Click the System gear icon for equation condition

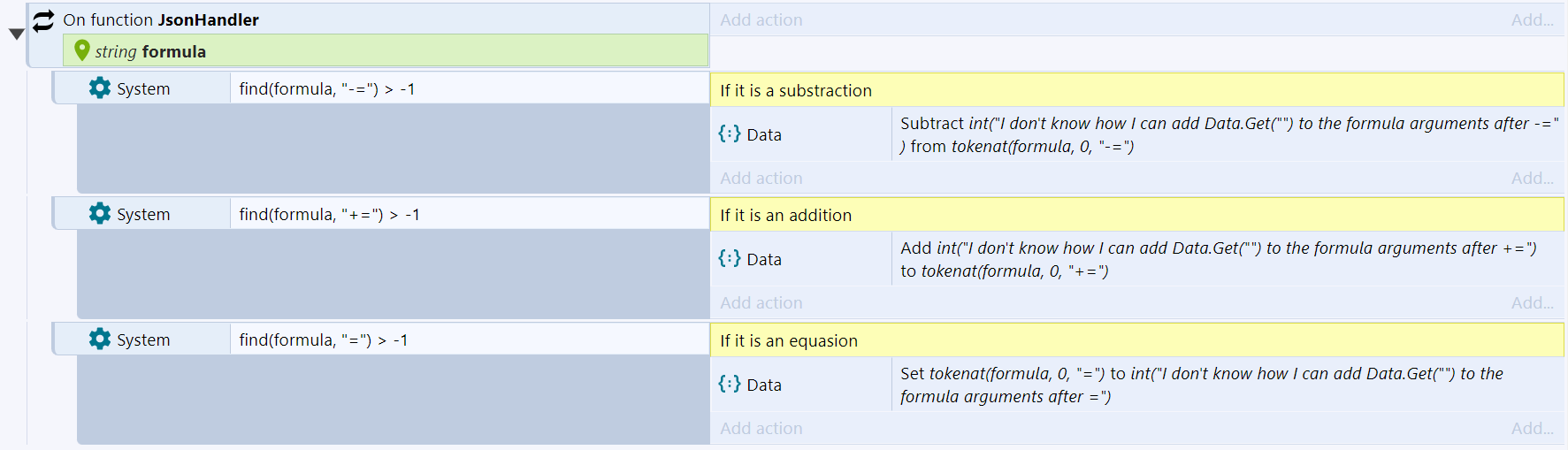[100, 339]
